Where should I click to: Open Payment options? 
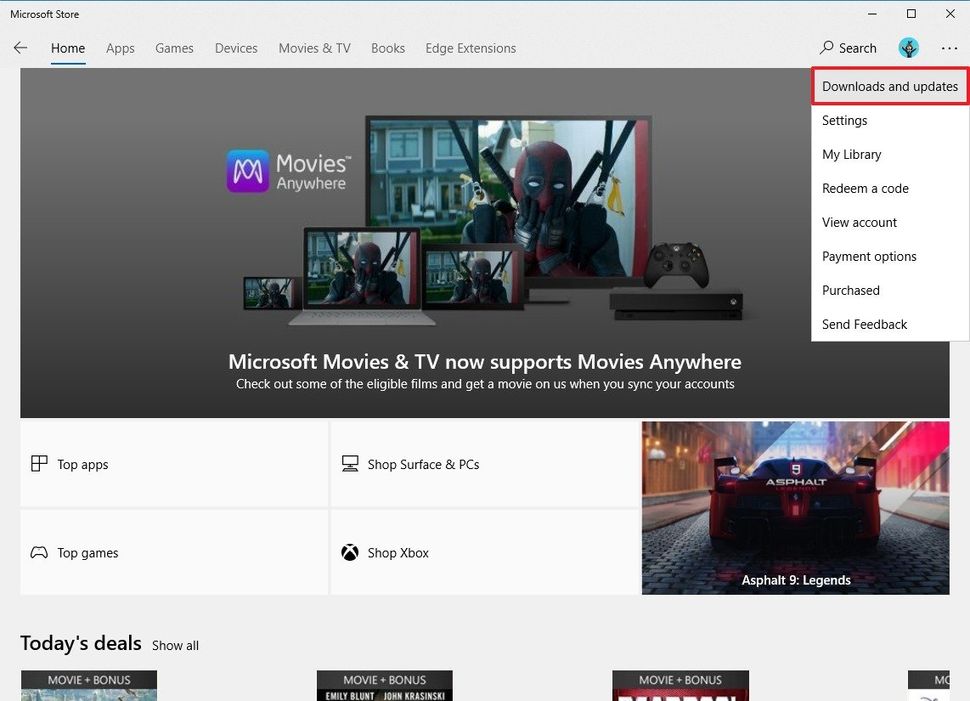(x=868, y=256)
